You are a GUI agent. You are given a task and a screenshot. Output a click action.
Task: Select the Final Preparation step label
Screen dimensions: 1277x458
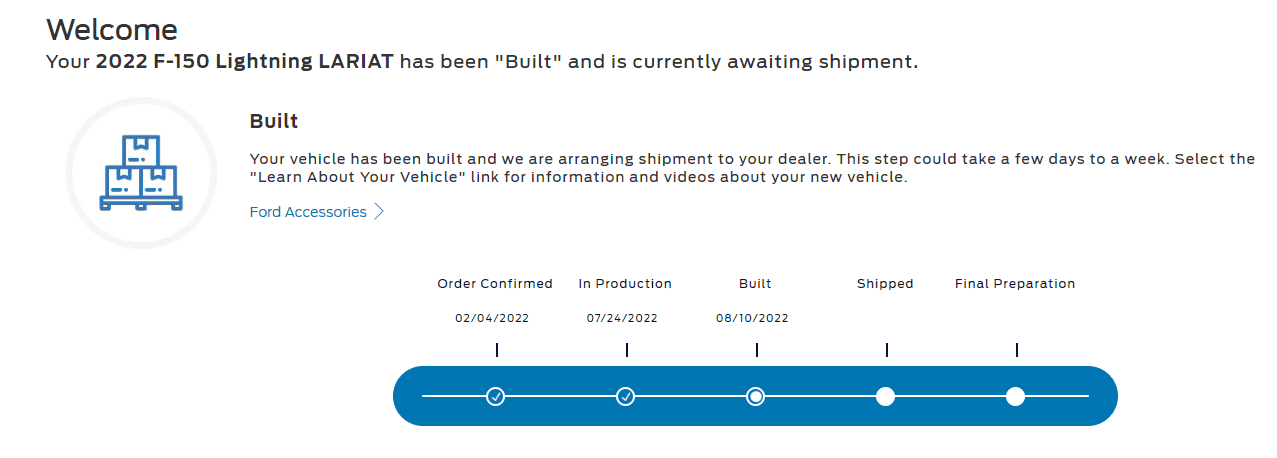point(1015,284)
